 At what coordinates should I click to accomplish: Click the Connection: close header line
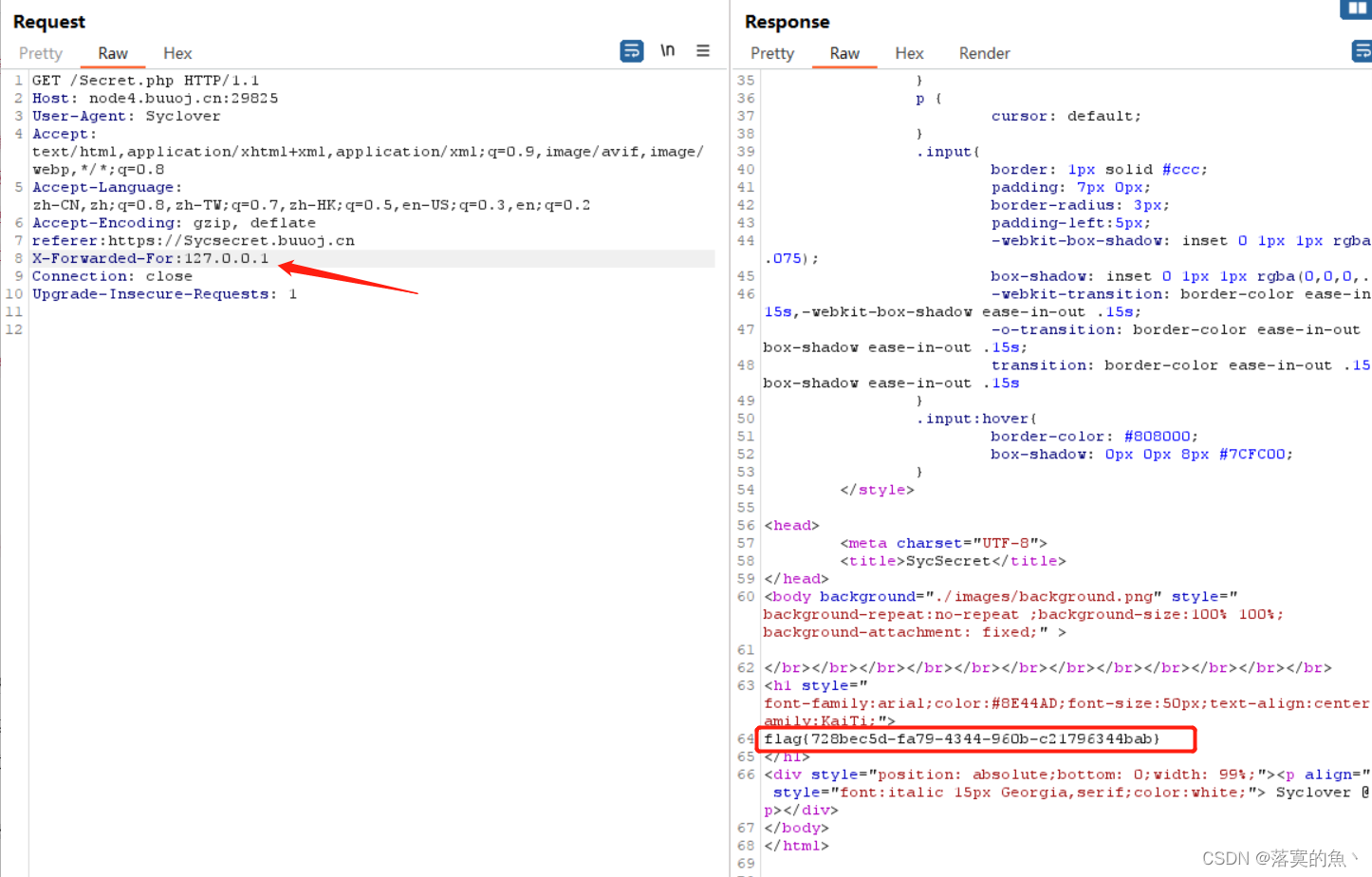pyautogui.click(x=112, y=277)
